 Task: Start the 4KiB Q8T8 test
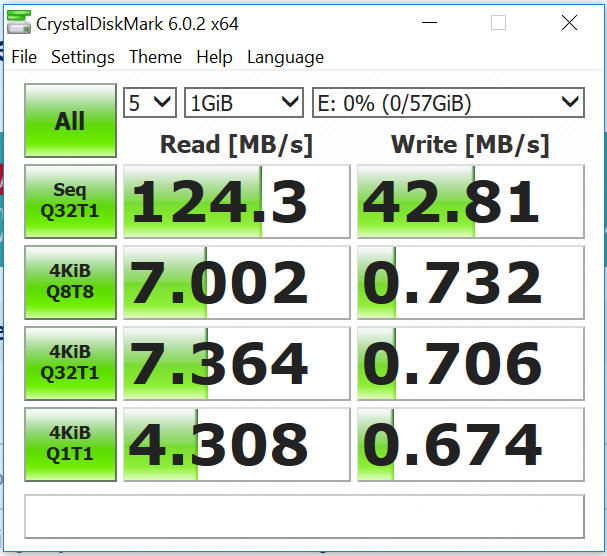70,282
